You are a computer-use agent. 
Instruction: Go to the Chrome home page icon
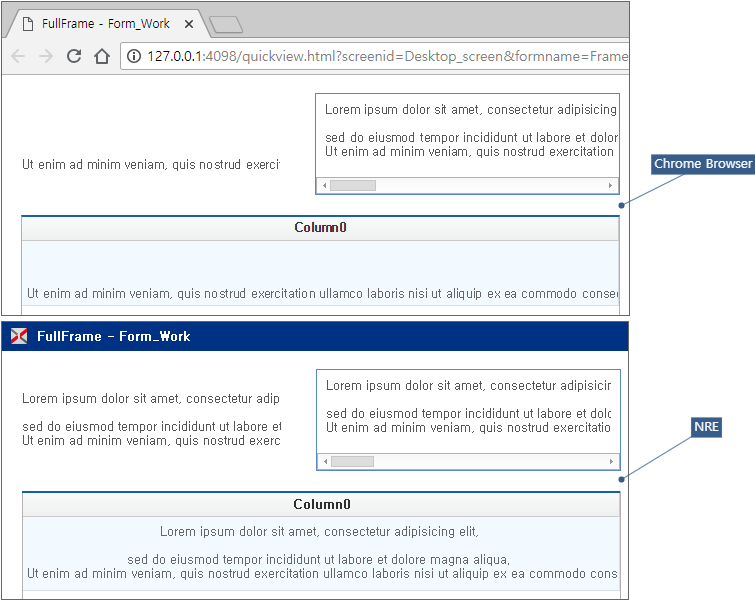tap(101, 56)
